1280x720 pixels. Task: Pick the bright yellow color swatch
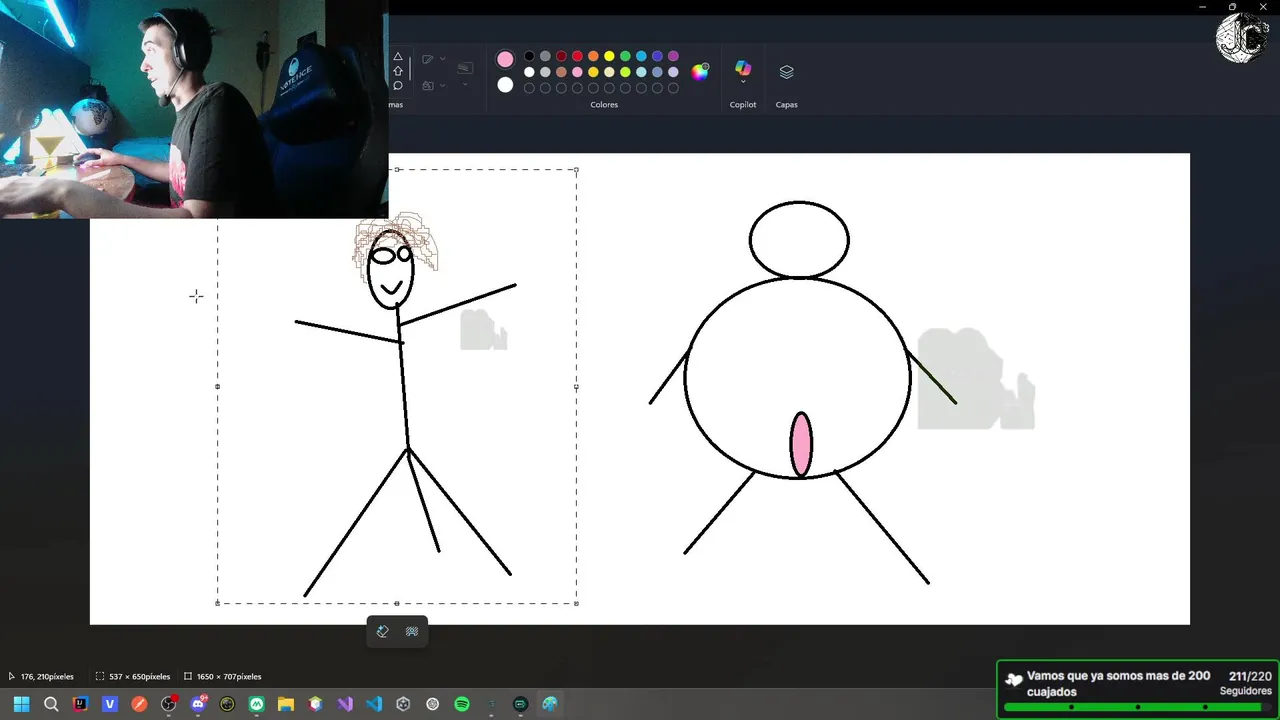[x=609, y=56]
